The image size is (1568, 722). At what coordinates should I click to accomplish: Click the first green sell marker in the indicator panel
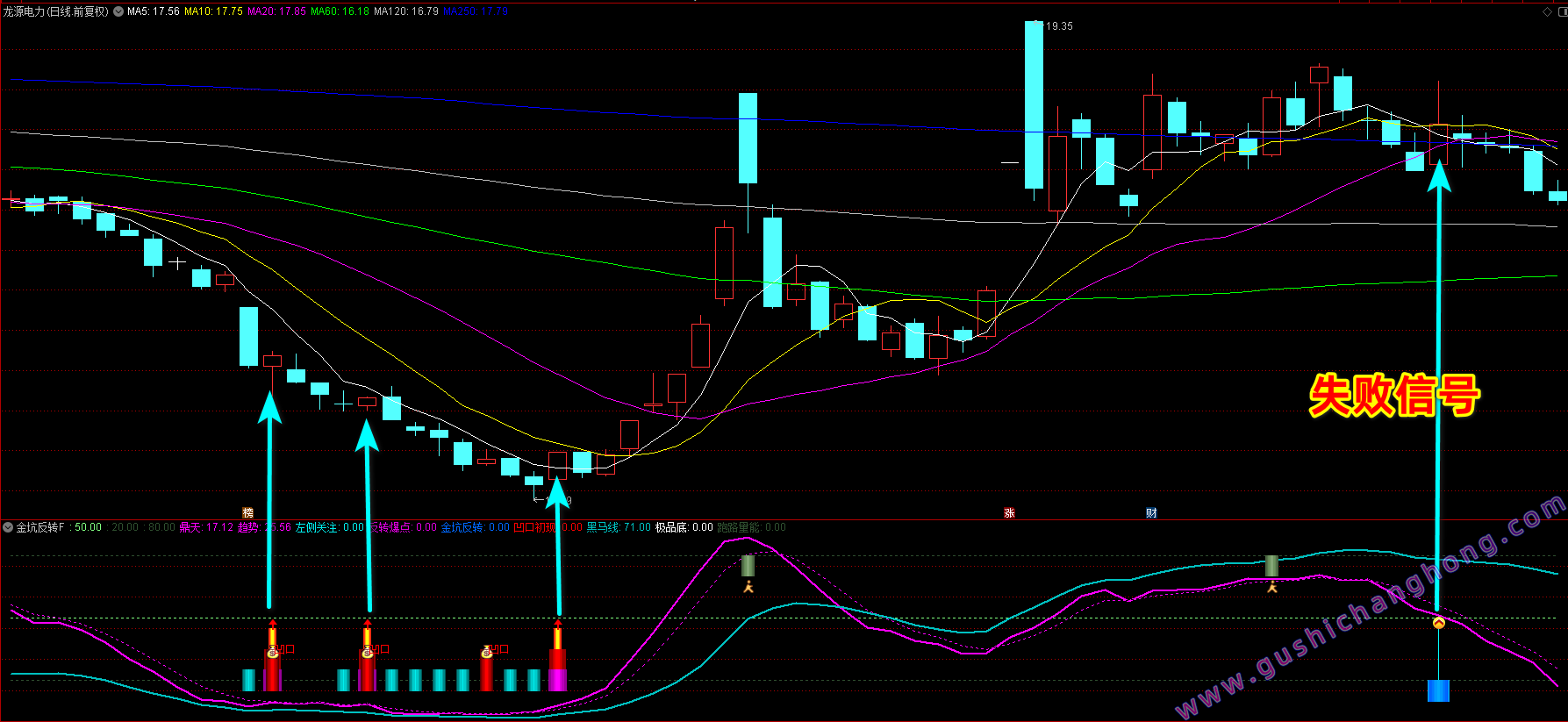pyautogui.click(x=748, y=565)
